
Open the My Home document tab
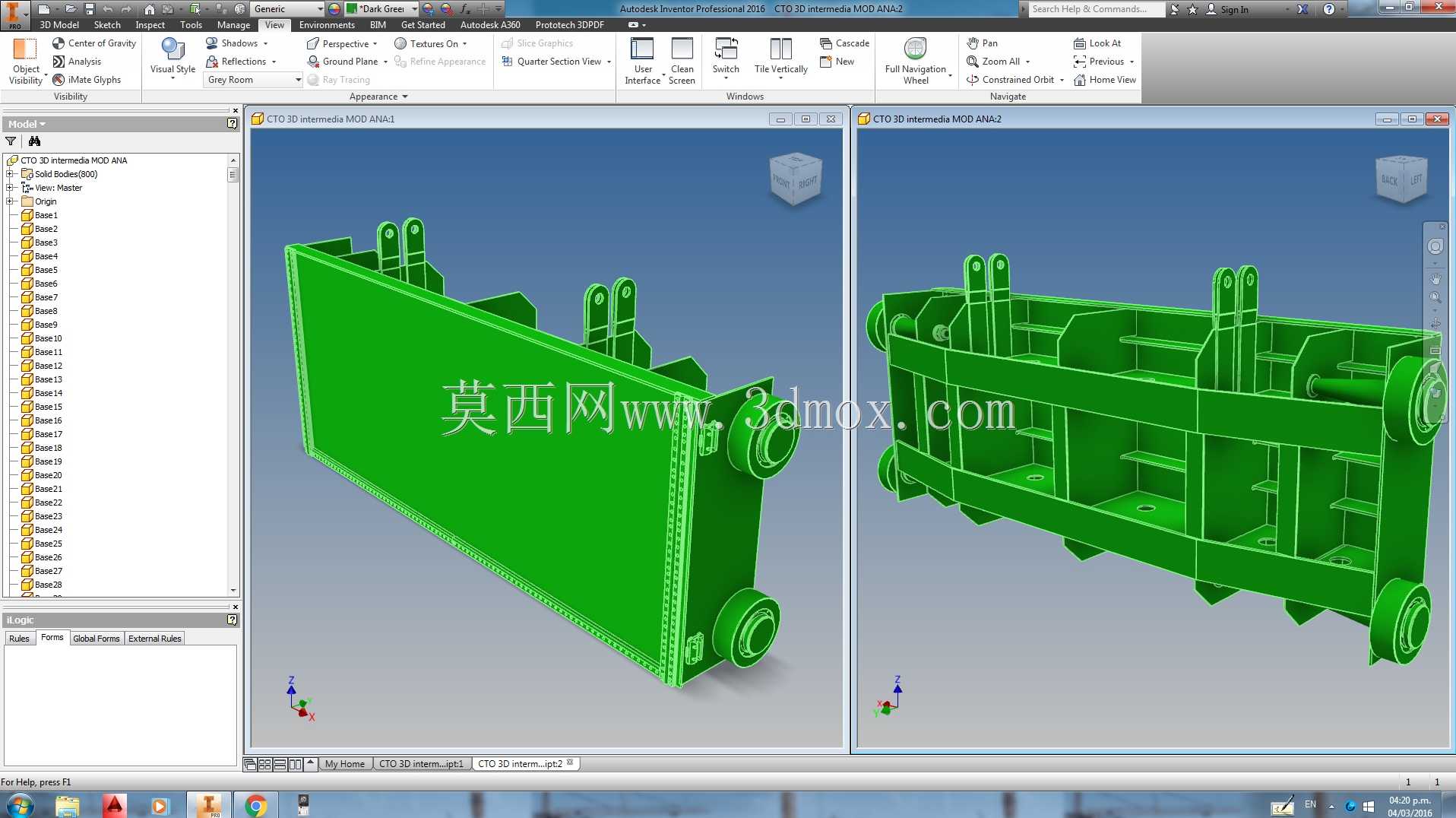point(344,764)
